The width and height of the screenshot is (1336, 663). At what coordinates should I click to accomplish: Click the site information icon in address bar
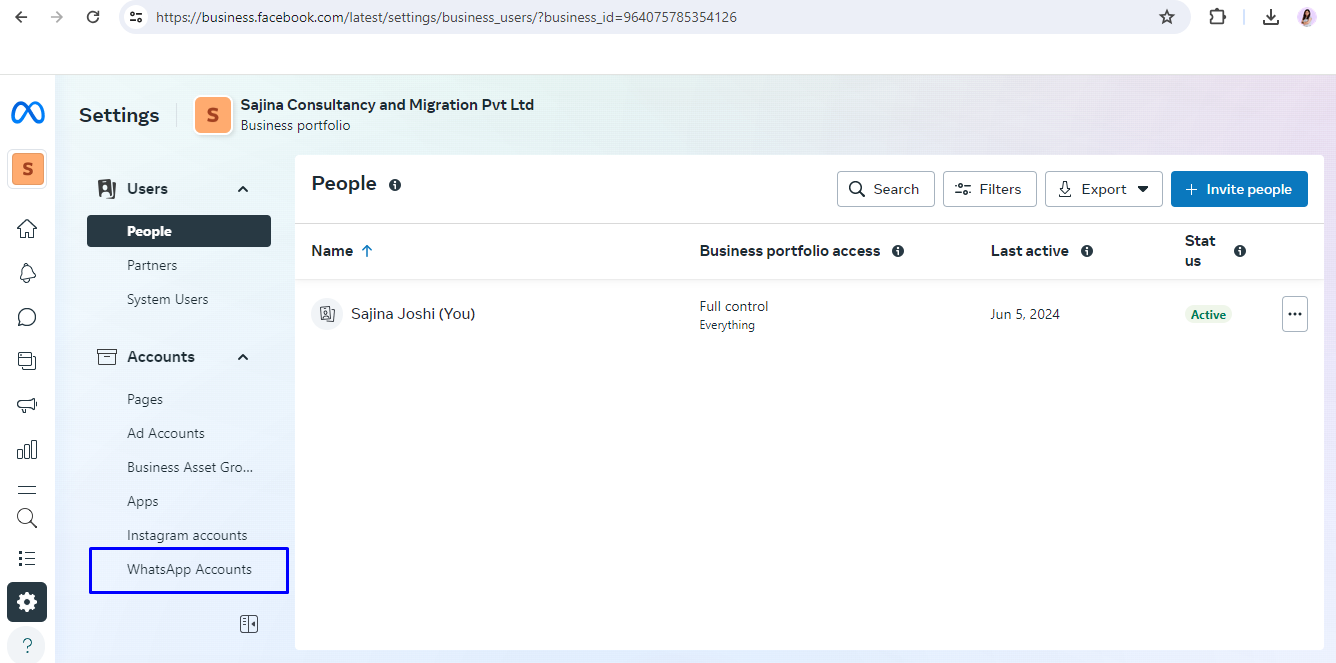point(137,17)
